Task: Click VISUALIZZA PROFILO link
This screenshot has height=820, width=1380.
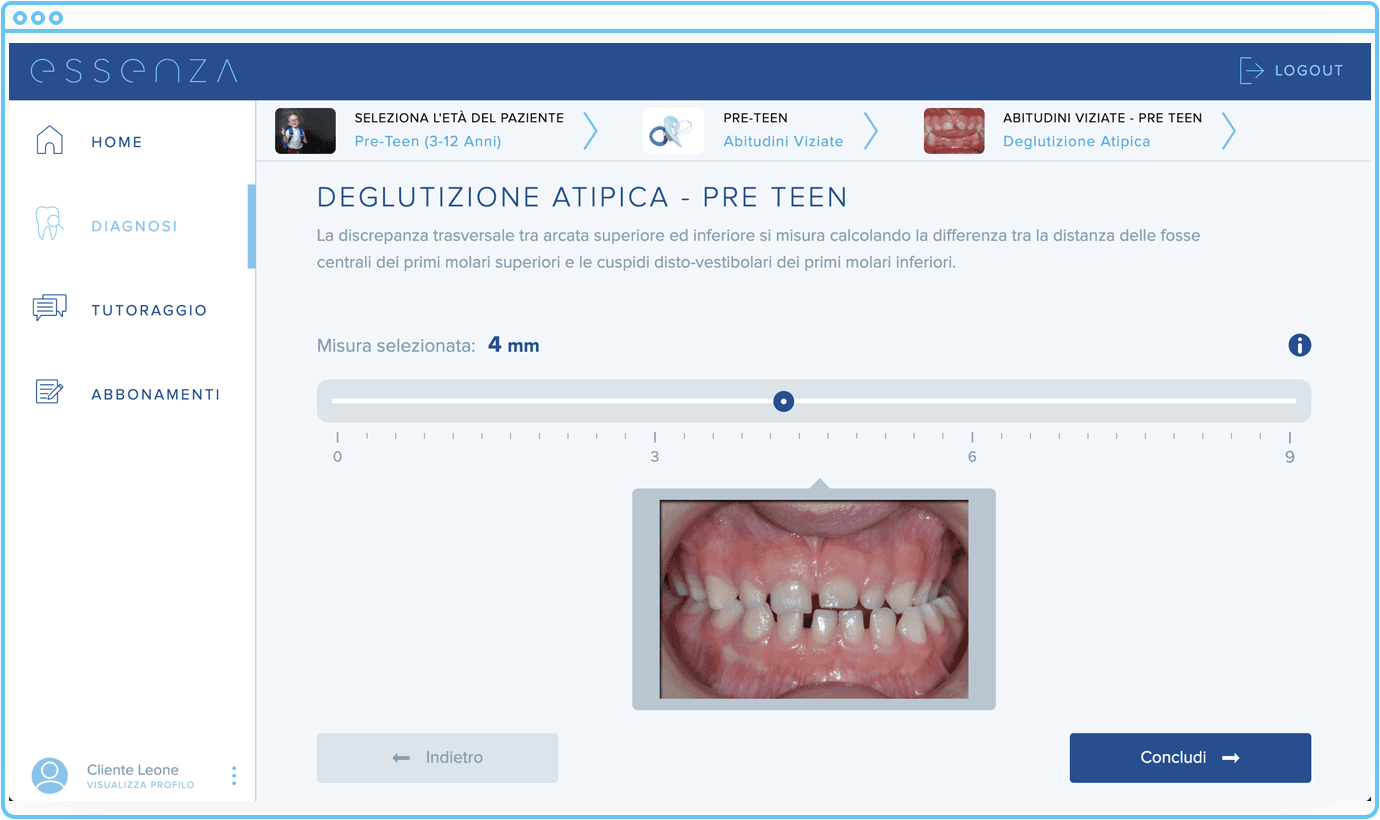Action: 141,786
